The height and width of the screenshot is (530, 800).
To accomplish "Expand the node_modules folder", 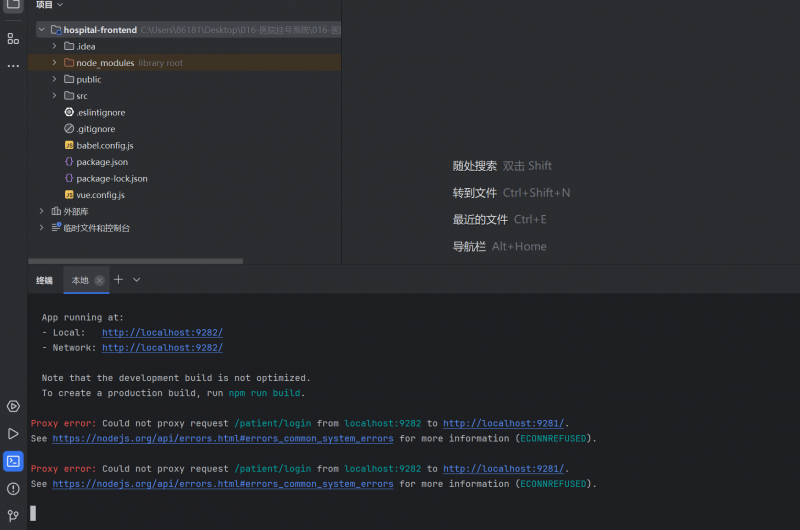I will click(54, 63).
